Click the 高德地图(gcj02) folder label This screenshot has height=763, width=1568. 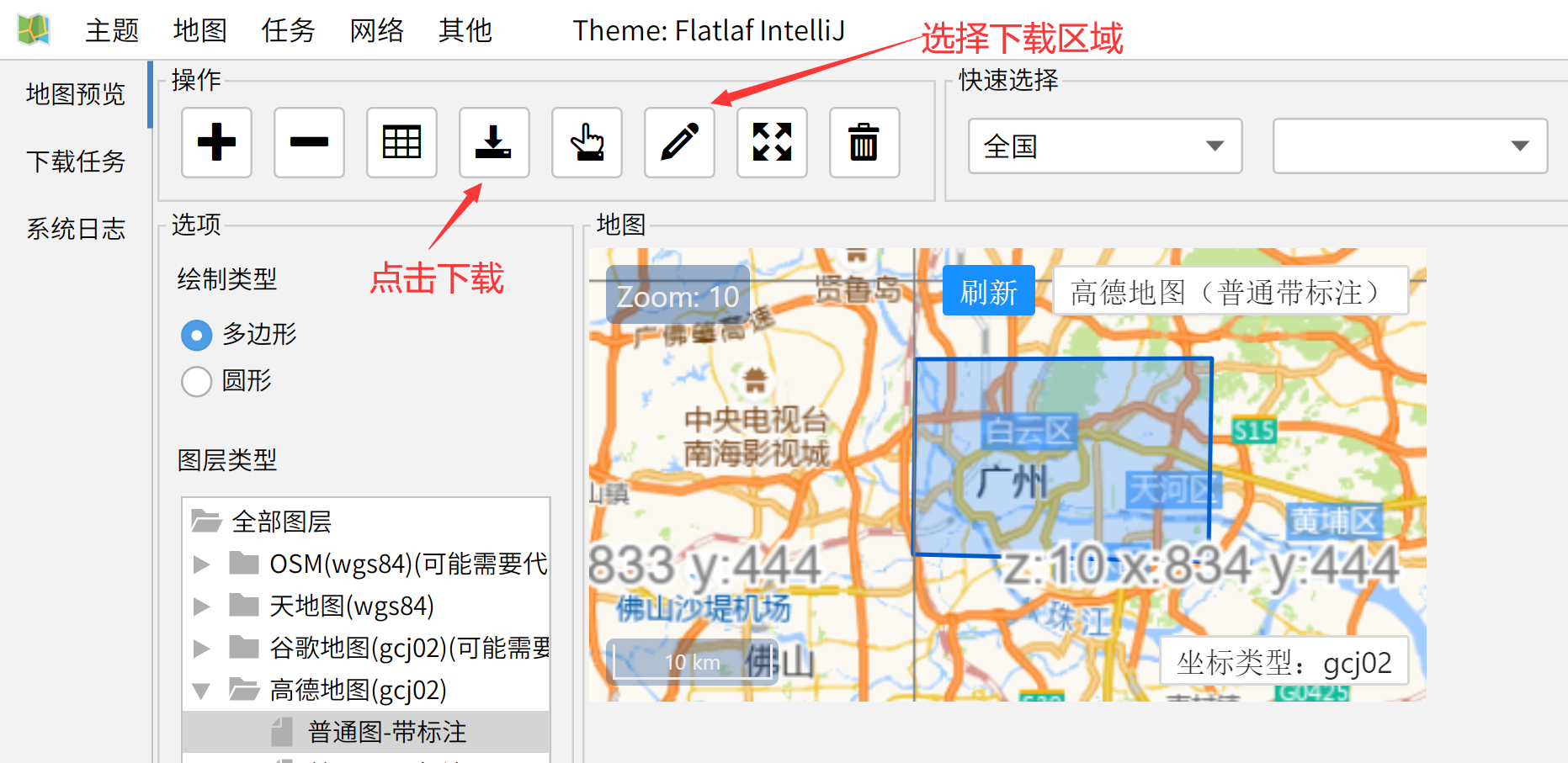[x=358, y=691]
